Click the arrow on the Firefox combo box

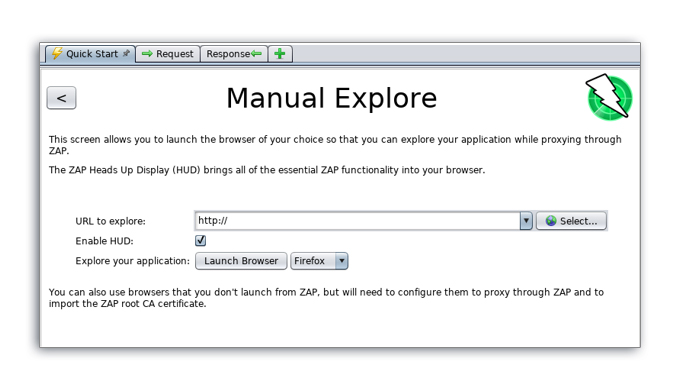(x=342, y=261)
